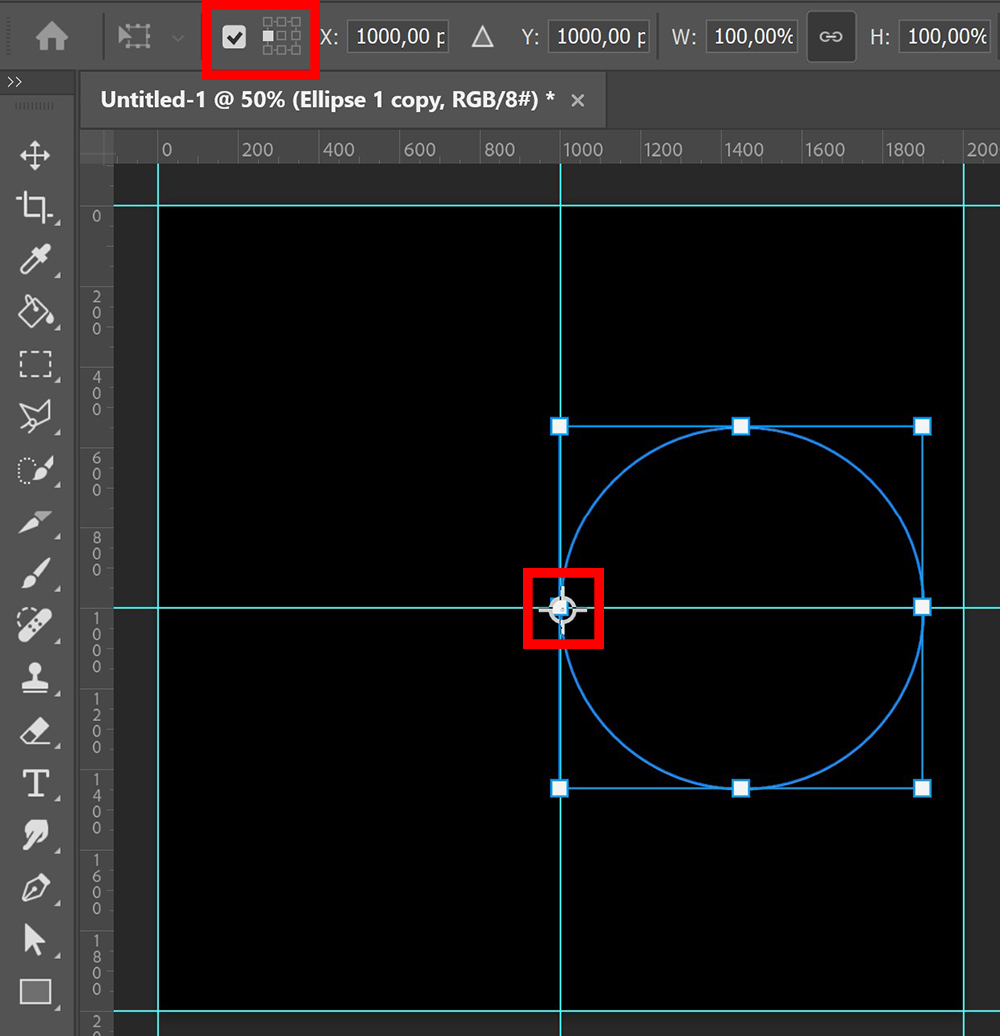Image resolution: width=1000 pixels, height=1036 pixels.
Task: Open the Photoshop Home screen
Action: tap(51, 36)
